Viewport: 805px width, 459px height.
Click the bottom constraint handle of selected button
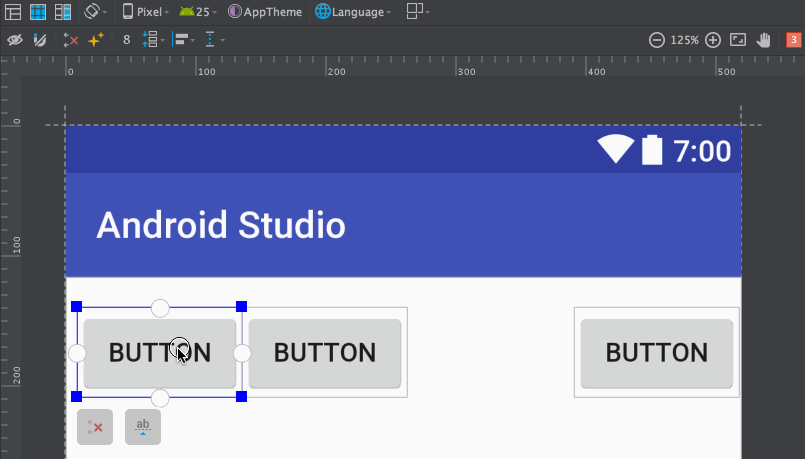[x=160, y=398]
